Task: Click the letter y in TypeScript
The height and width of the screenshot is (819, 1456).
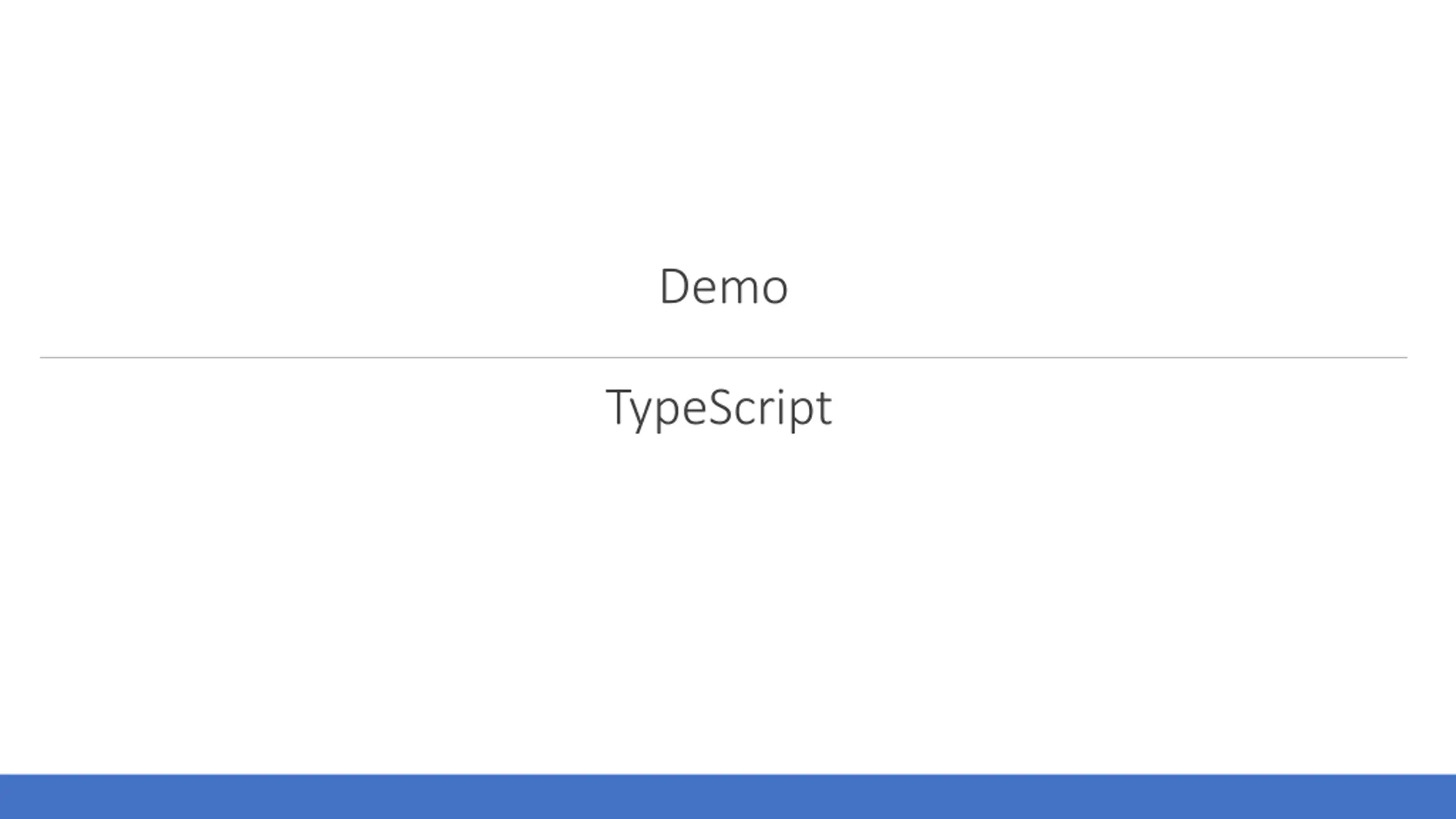Action: click(x=641, y=416)
